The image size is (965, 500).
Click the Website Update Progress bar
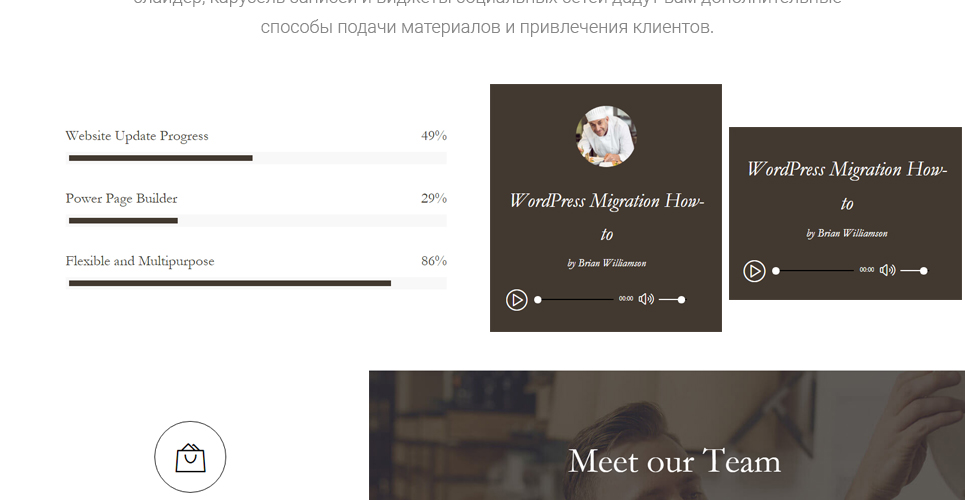pos(256,158)
